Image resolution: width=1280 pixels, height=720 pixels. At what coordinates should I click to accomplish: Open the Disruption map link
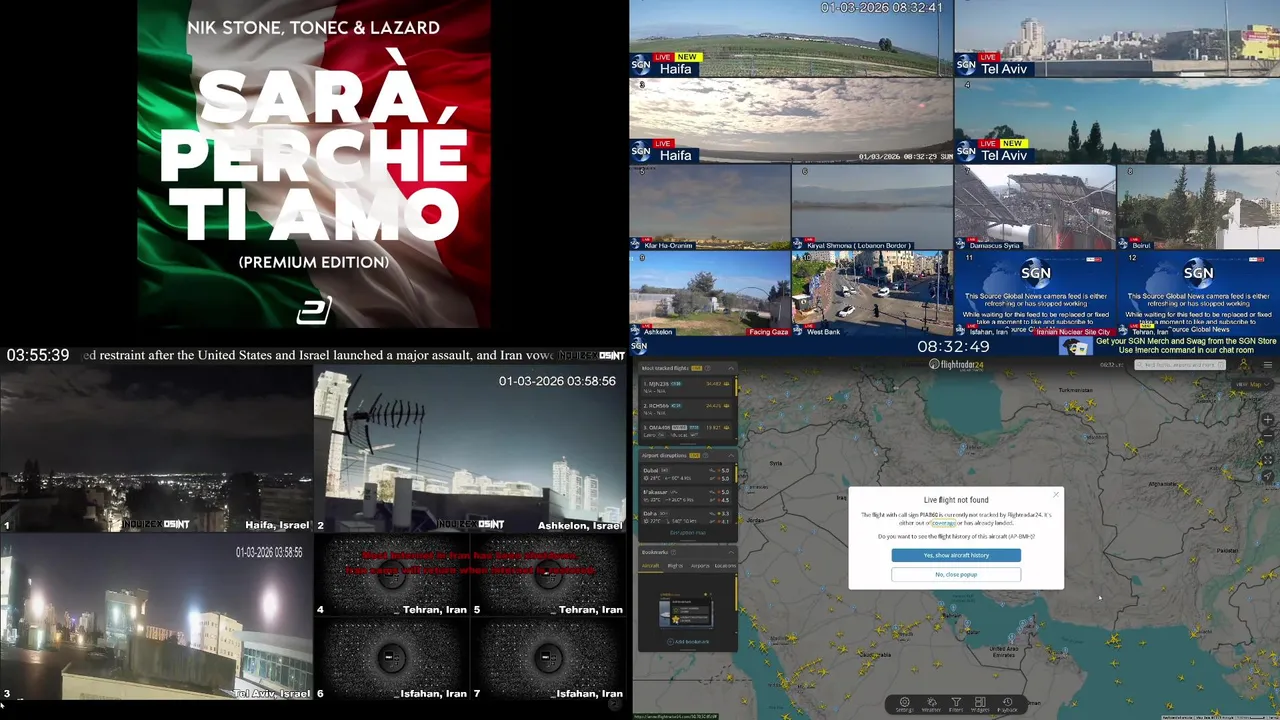[688, 532]
